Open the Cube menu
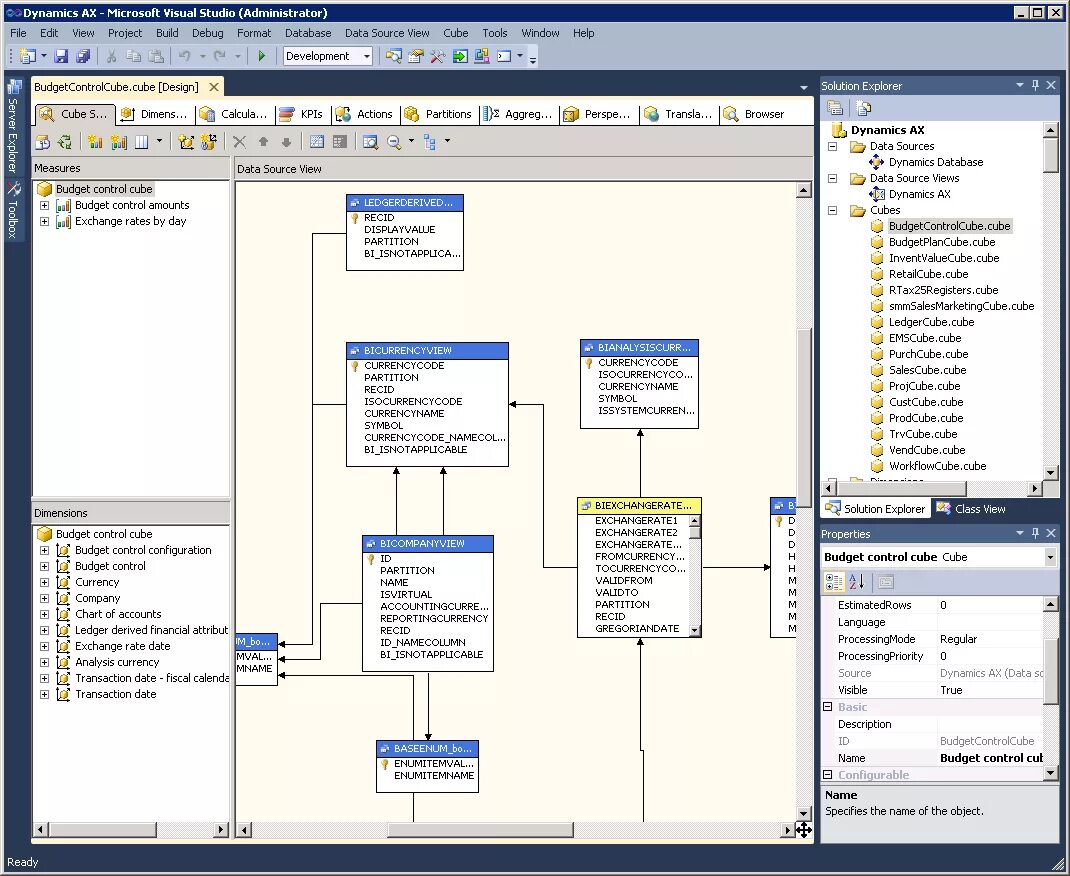The height and width of the screenshot is (876, 1070). coord(455,33)
